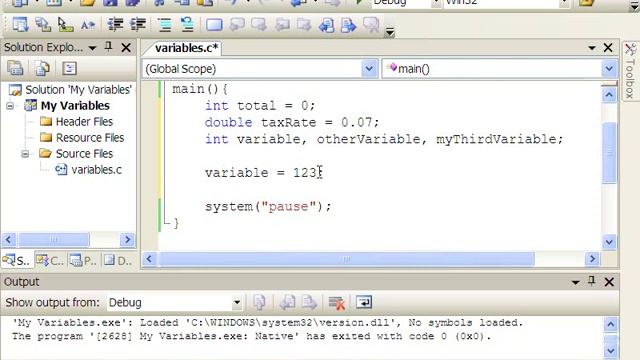Select the My Variables project

(x=75, y=106)
